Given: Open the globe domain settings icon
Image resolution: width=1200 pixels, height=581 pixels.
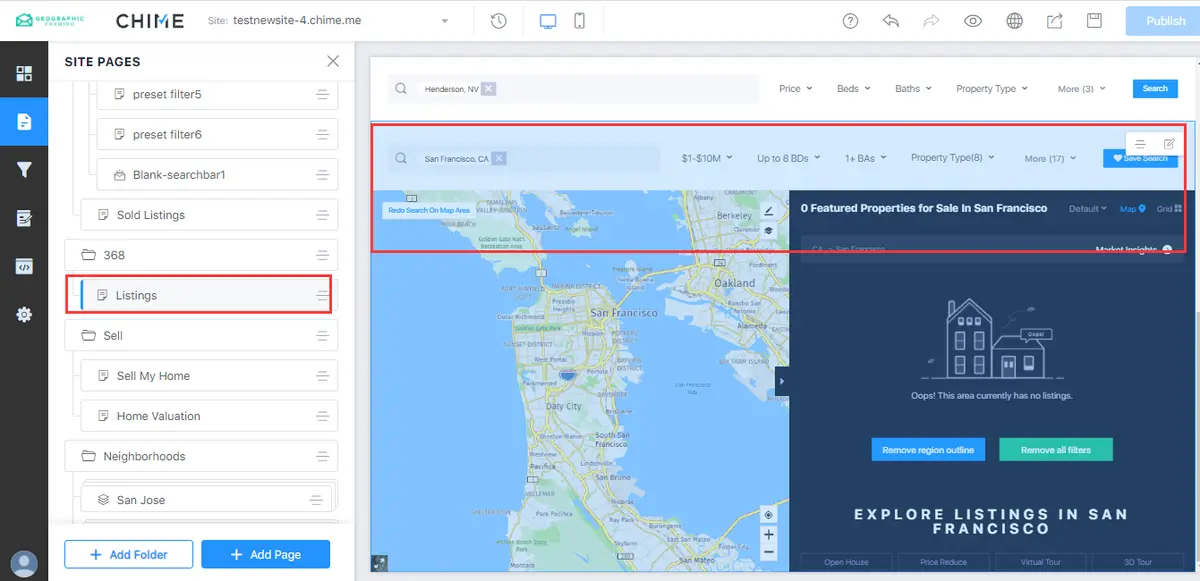Looking at the screenshot, I should pos(1014,21).
